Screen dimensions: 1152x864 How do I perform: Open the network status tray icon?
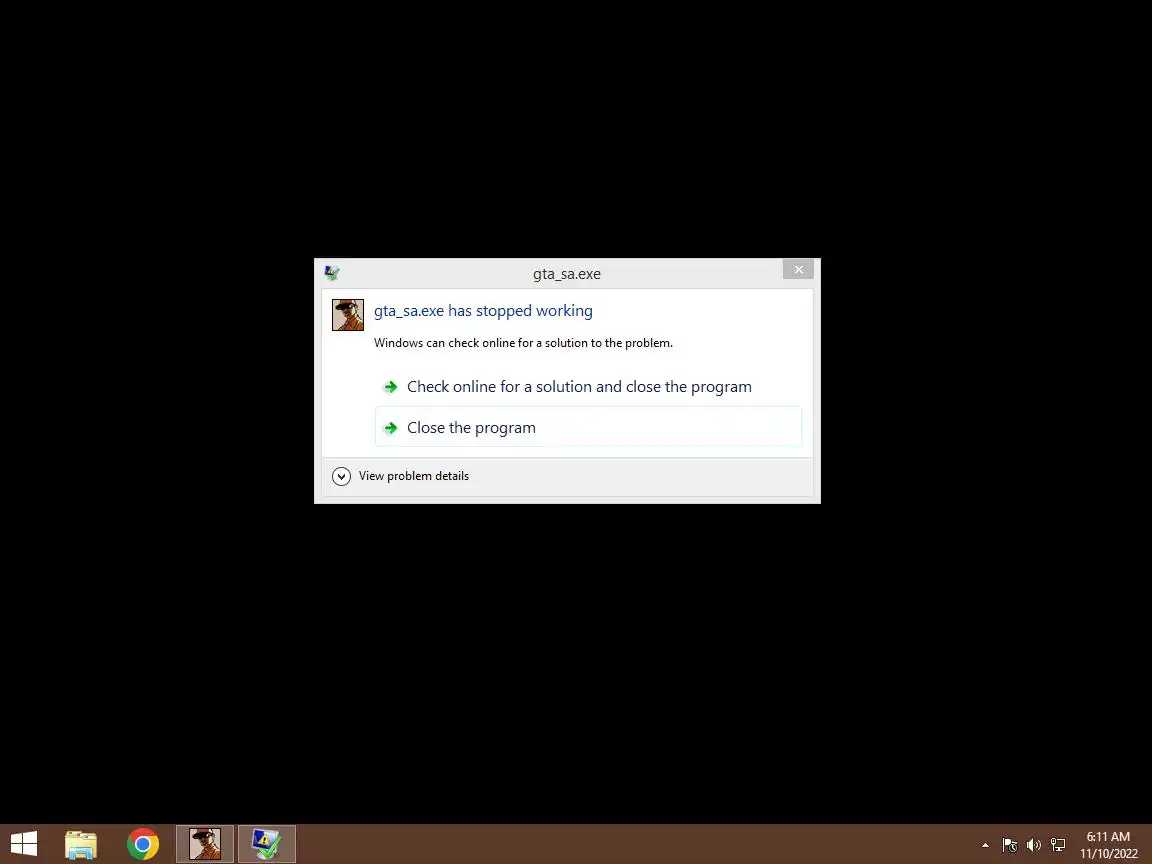1058,845
